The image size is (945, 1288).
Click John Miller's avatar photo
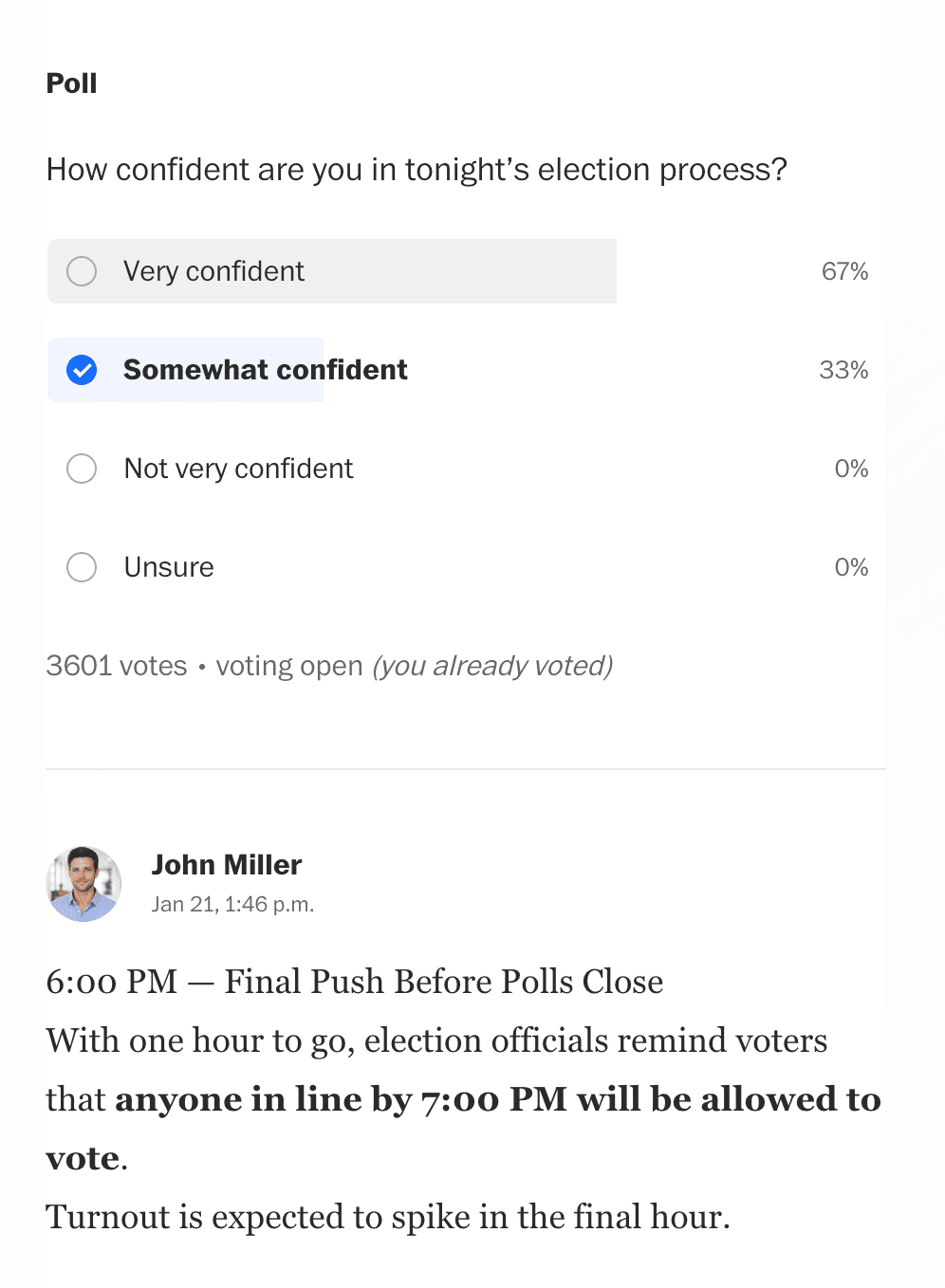(x=83, y=884)
